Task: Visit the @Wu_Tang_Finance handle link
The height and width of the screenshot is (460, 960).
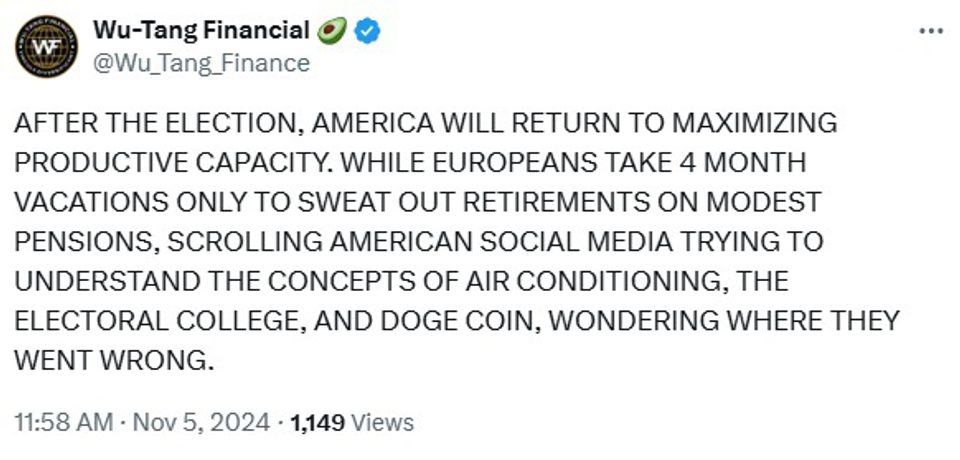Action: 201,63
